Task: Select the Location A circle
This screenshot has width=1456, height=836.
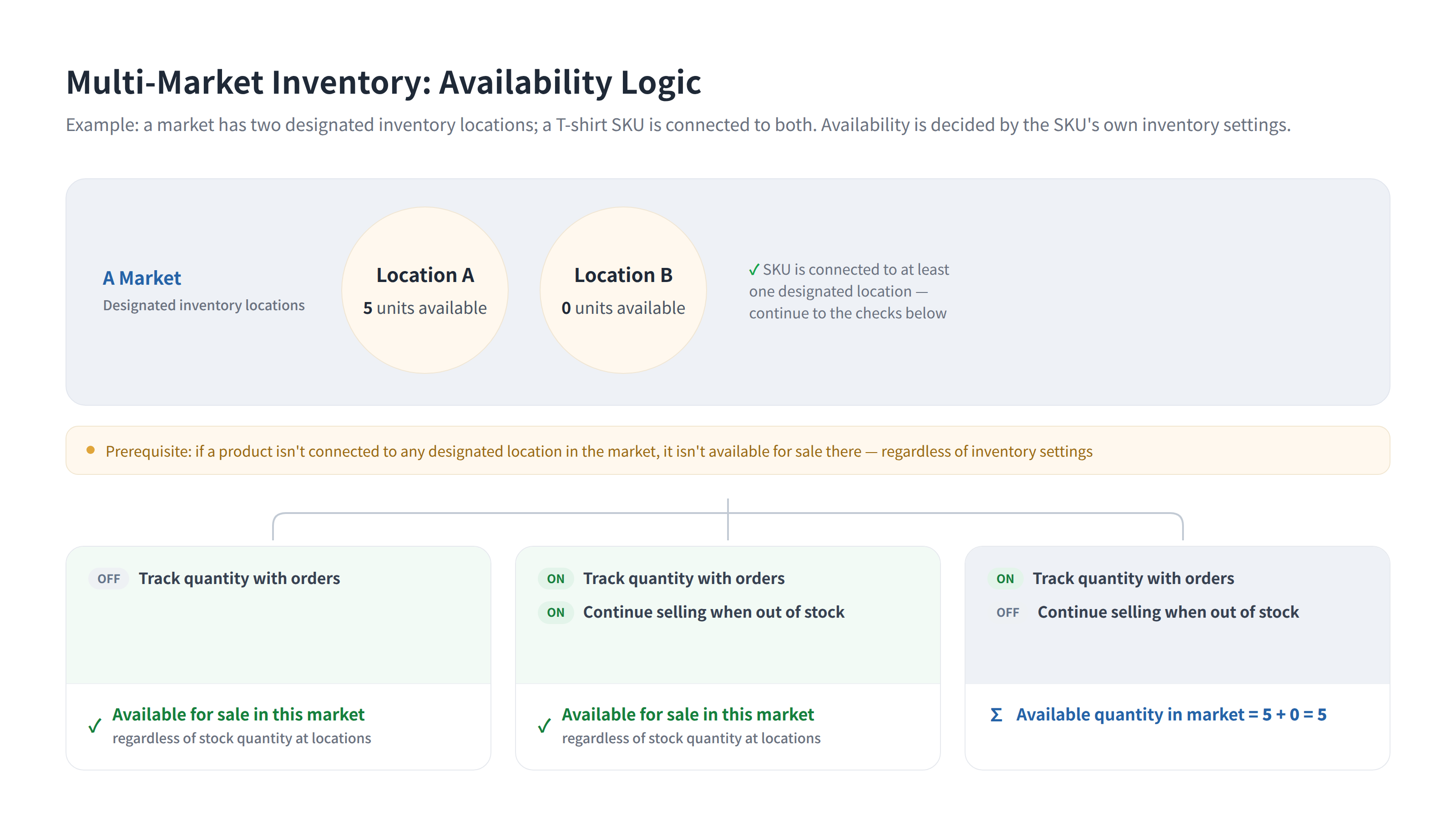Action: point(425,290)
